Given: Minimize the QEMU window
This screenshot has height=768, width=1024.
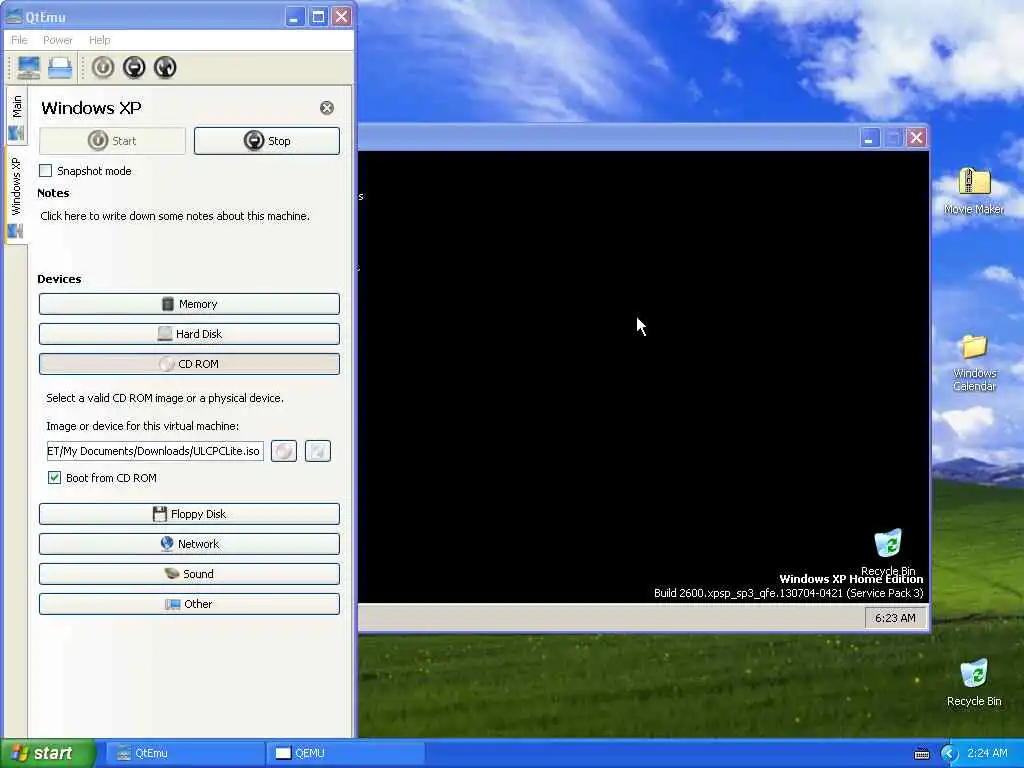Looking at the screenshot, I should point(869,138).
